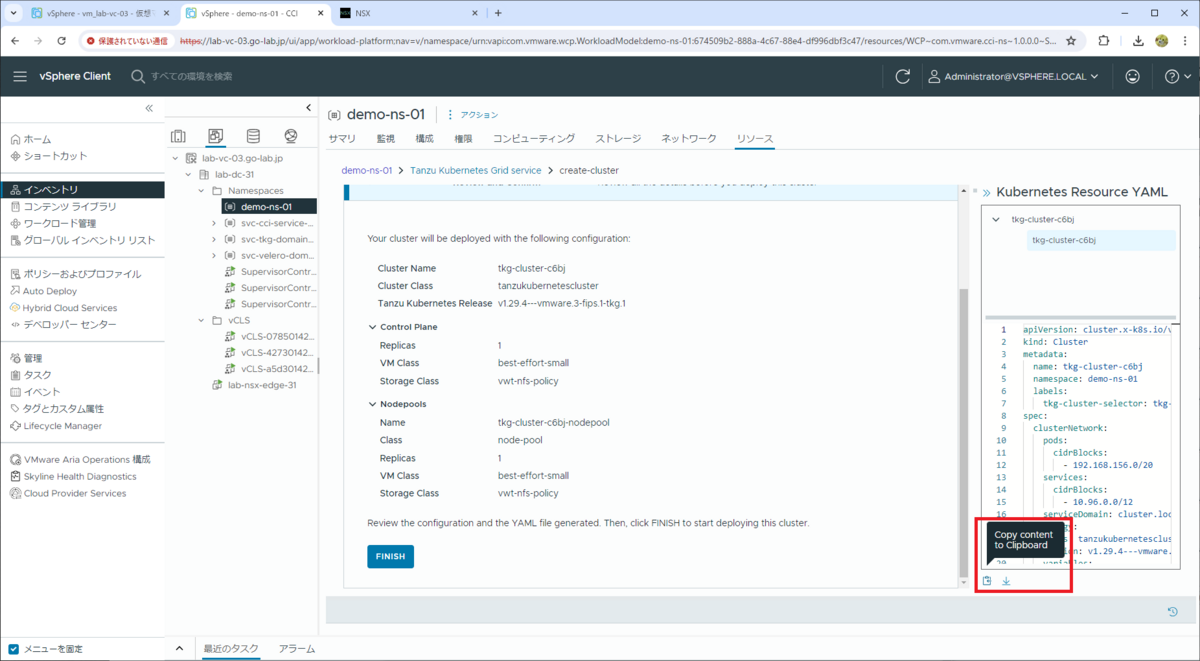Click the browser bookmark star in the address bar

(1070, 43)
